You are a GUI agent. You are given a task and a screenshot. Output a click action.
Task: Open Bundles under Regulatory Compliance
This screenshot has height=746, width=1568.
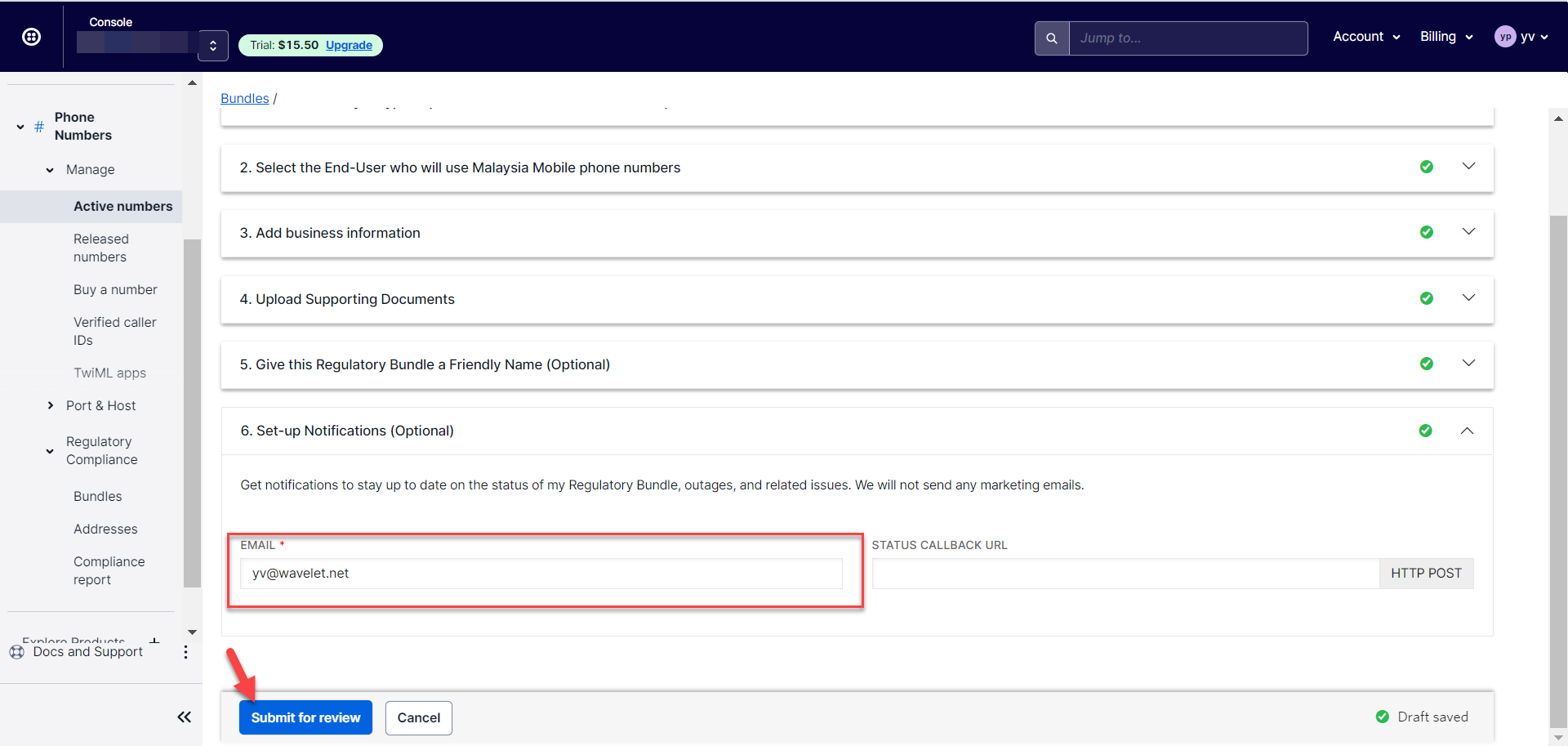coord(97,497)
